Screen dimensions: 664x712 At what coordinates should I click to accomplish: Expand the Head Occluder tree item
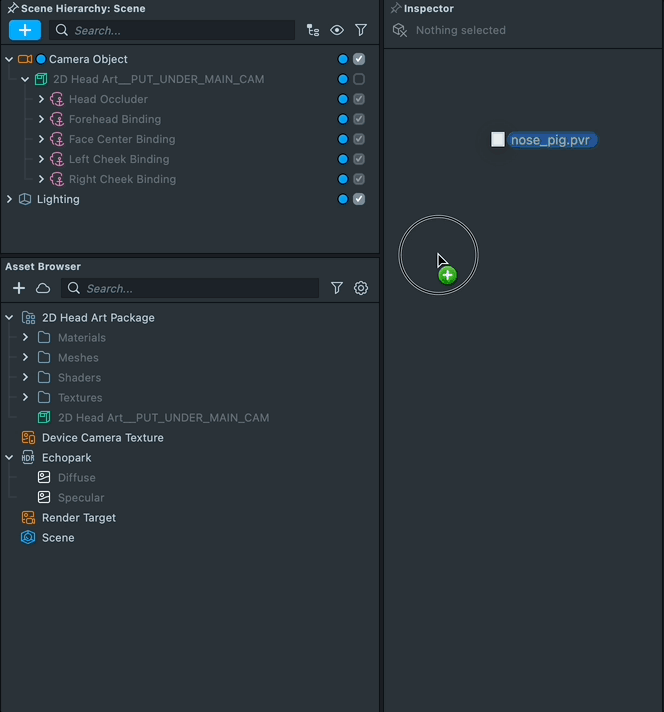(x=41, y=99)
